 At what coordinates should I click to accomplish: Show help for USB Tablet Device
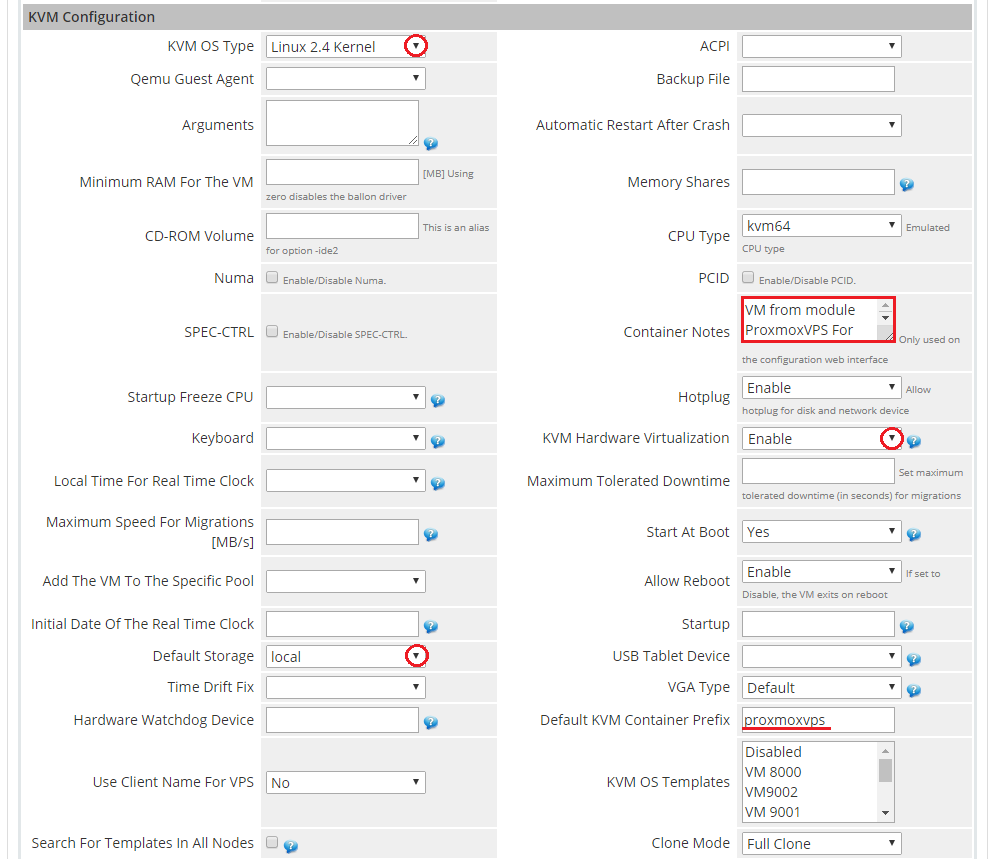point(914,659)
